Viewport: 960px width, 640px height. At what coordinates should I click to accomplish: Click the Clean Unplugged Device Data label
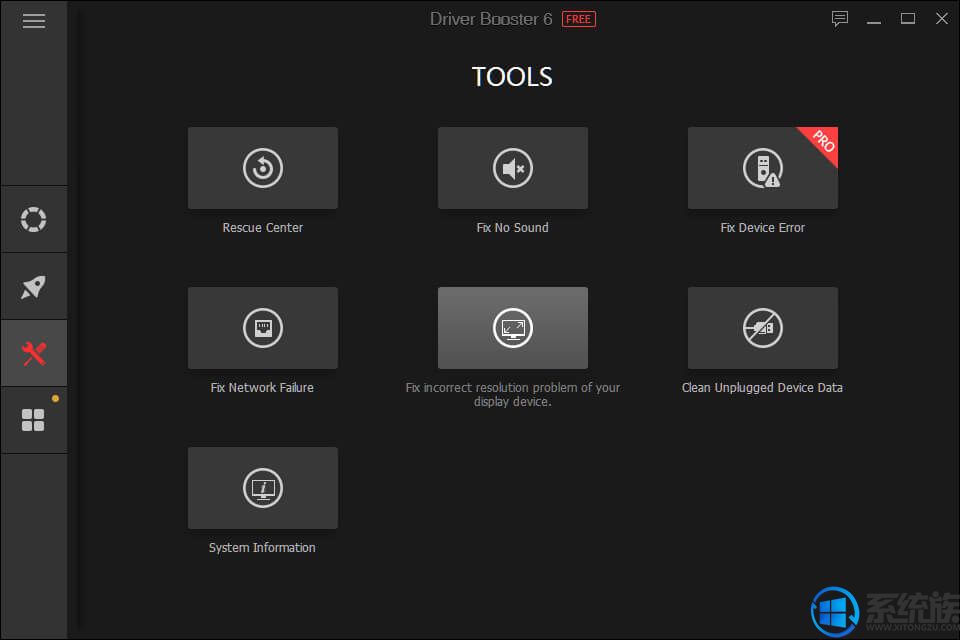[762, 388]
